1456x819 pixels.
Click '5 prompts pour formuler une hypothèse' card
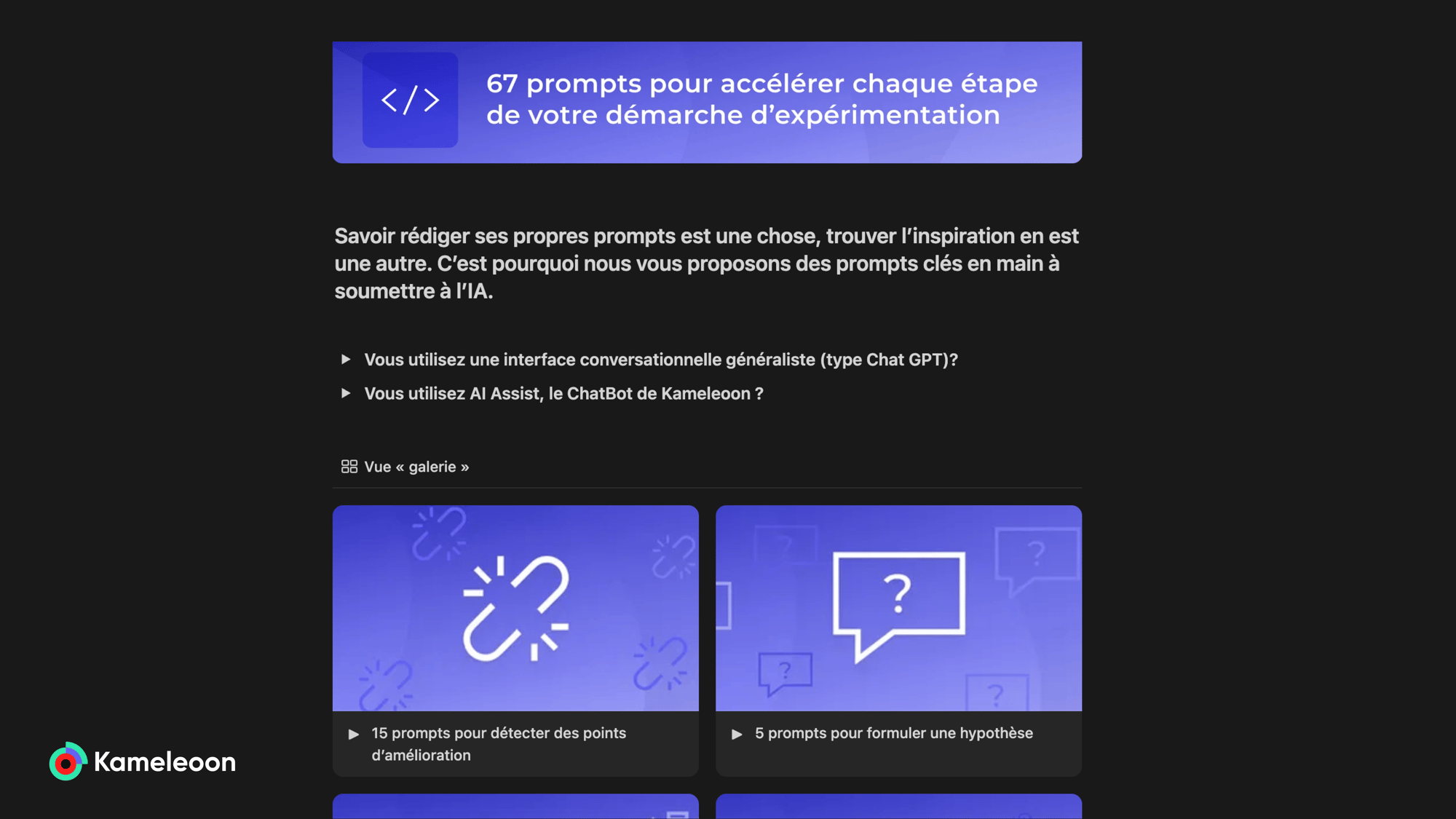click(898, 639)
